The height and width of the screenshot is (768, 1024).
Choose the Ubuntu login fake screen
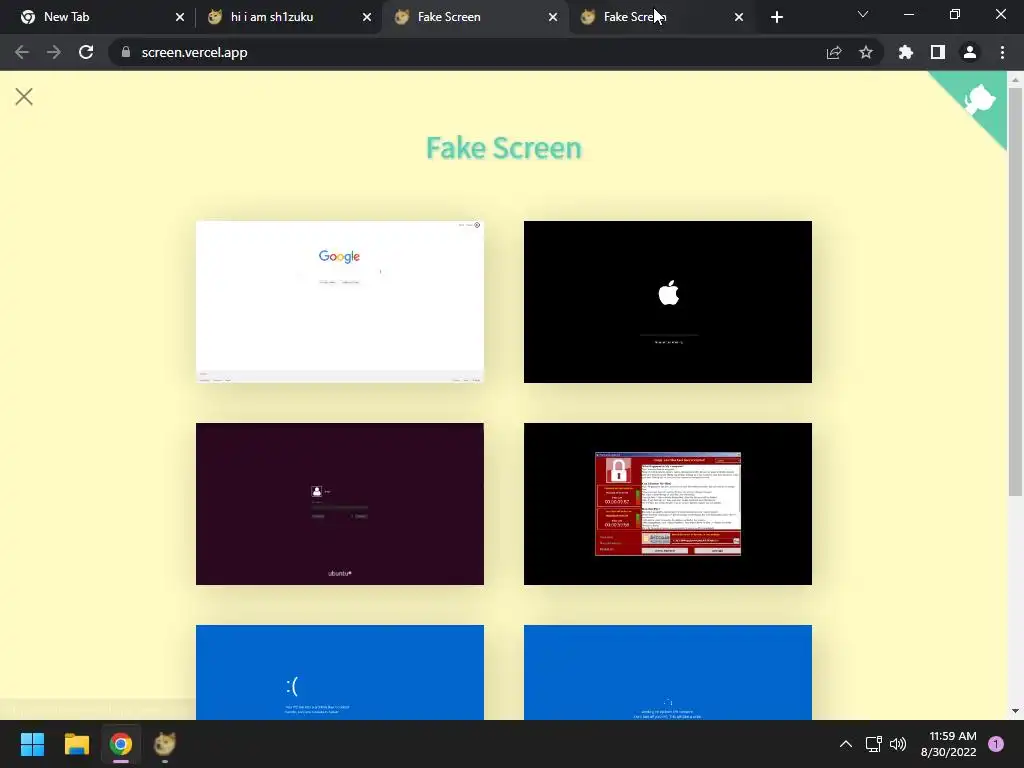340,504
